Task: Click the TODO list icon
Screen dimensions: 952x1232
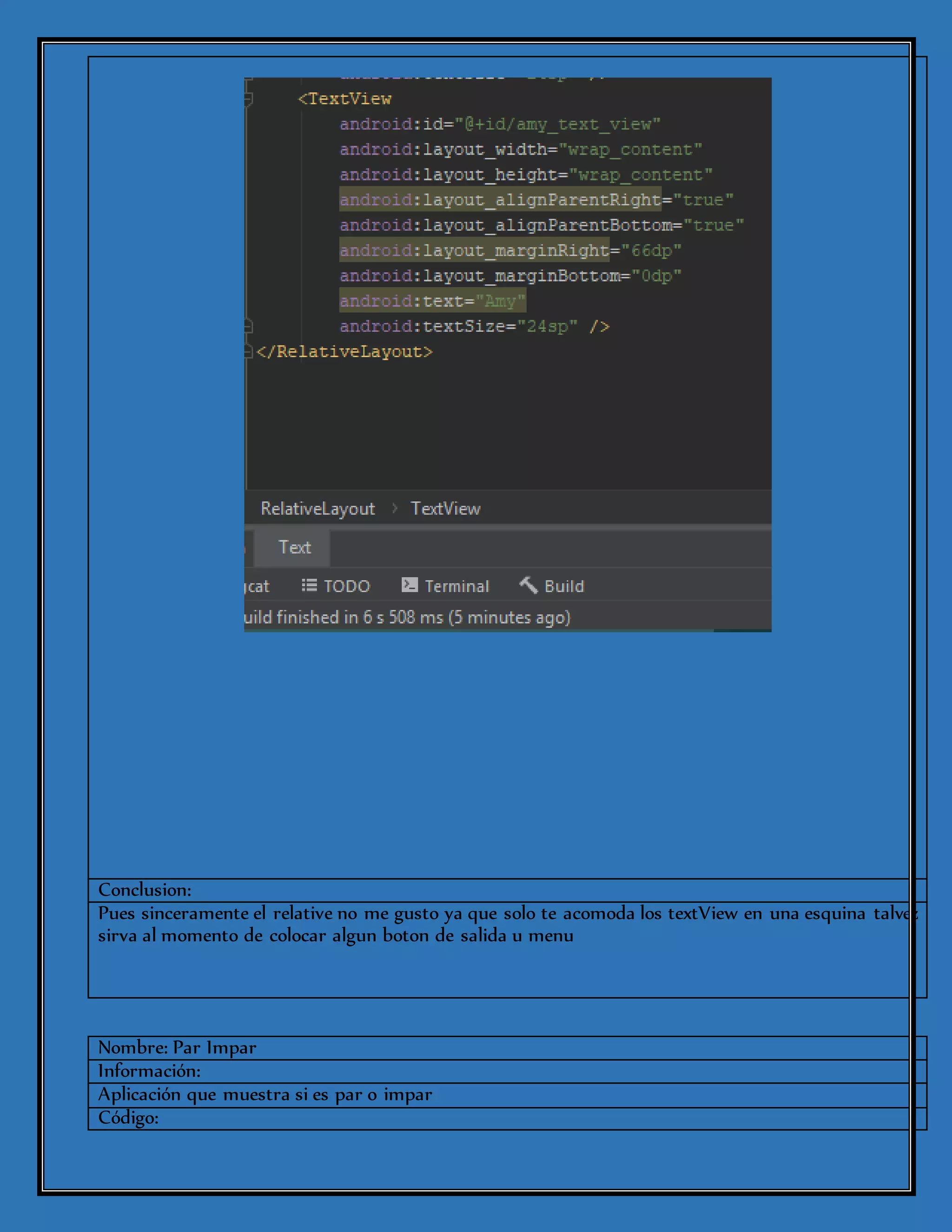Action: tap(309, 585)
